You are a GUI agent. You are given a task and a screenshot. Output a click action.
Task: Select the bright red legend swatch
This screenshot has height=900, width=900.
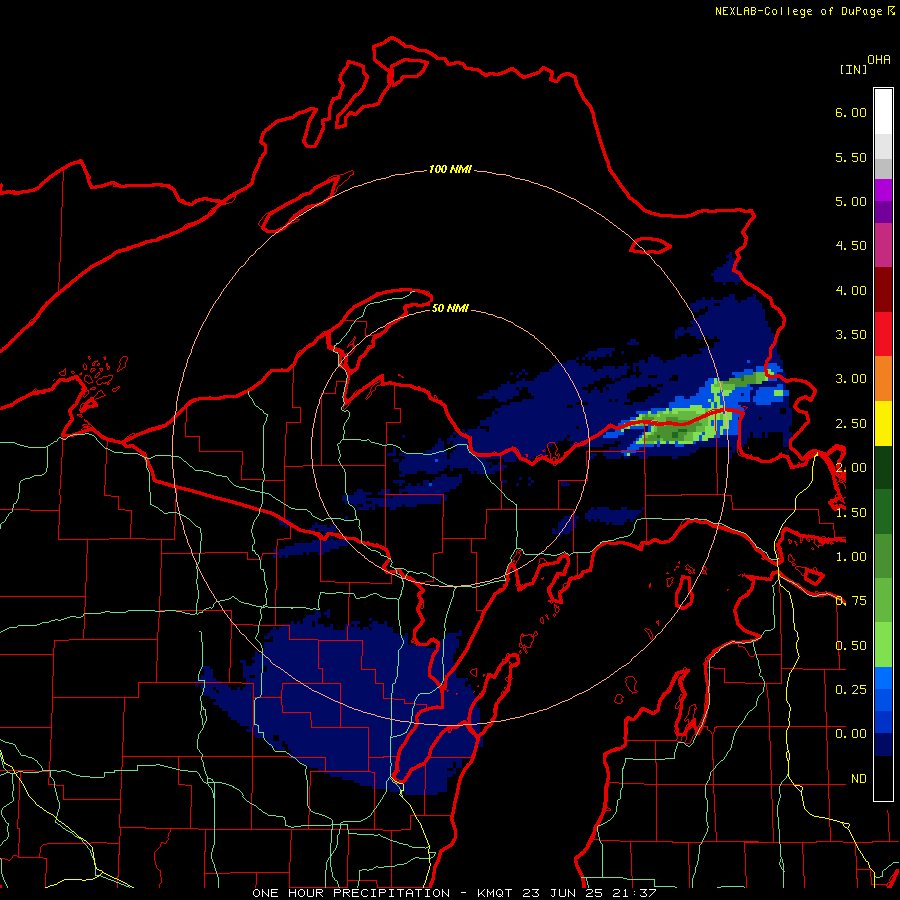pyautogui.click(x=883, y=334)
